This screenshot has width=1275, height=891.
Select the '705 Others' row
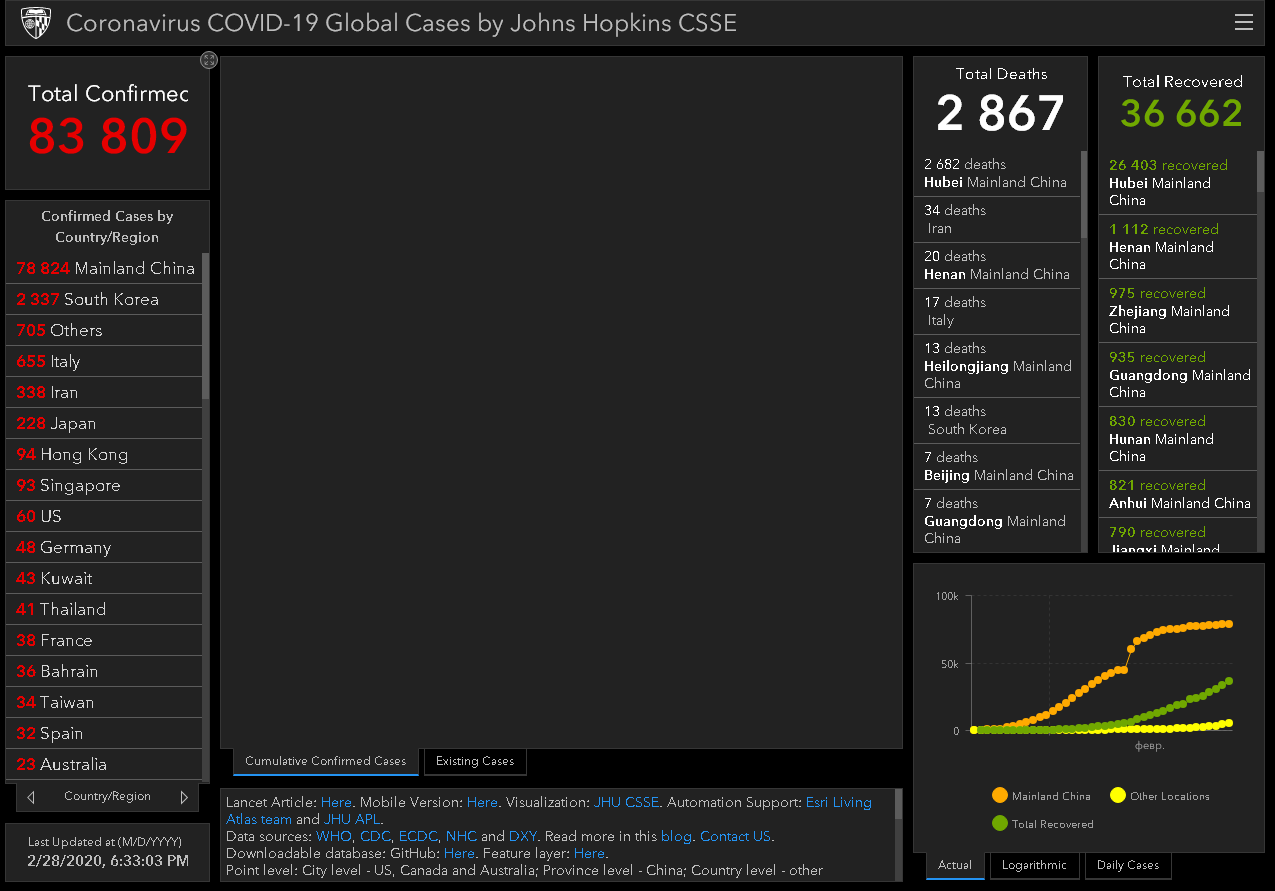104,330
